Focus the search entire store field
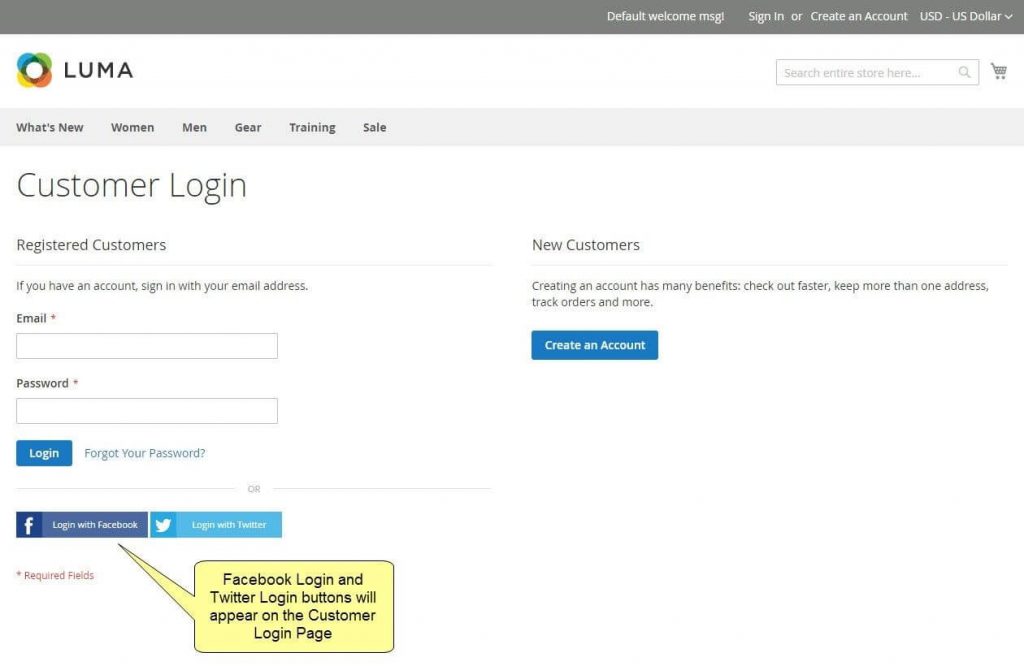This screenshot has height=666, width=1024. coord(877,72)
